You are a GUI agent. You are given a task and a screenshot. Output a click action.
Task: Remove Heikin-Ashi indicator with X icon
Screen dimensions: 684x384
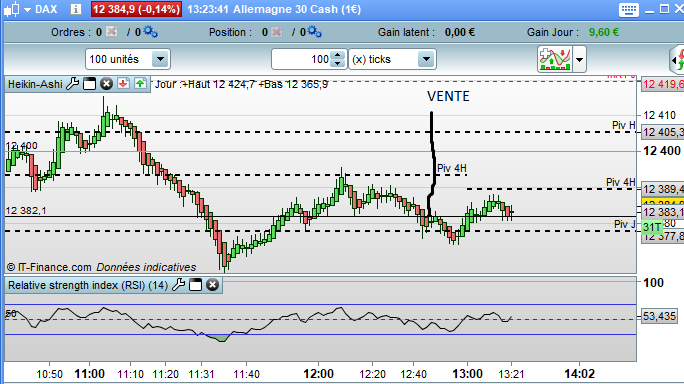(x=106, y=84)
